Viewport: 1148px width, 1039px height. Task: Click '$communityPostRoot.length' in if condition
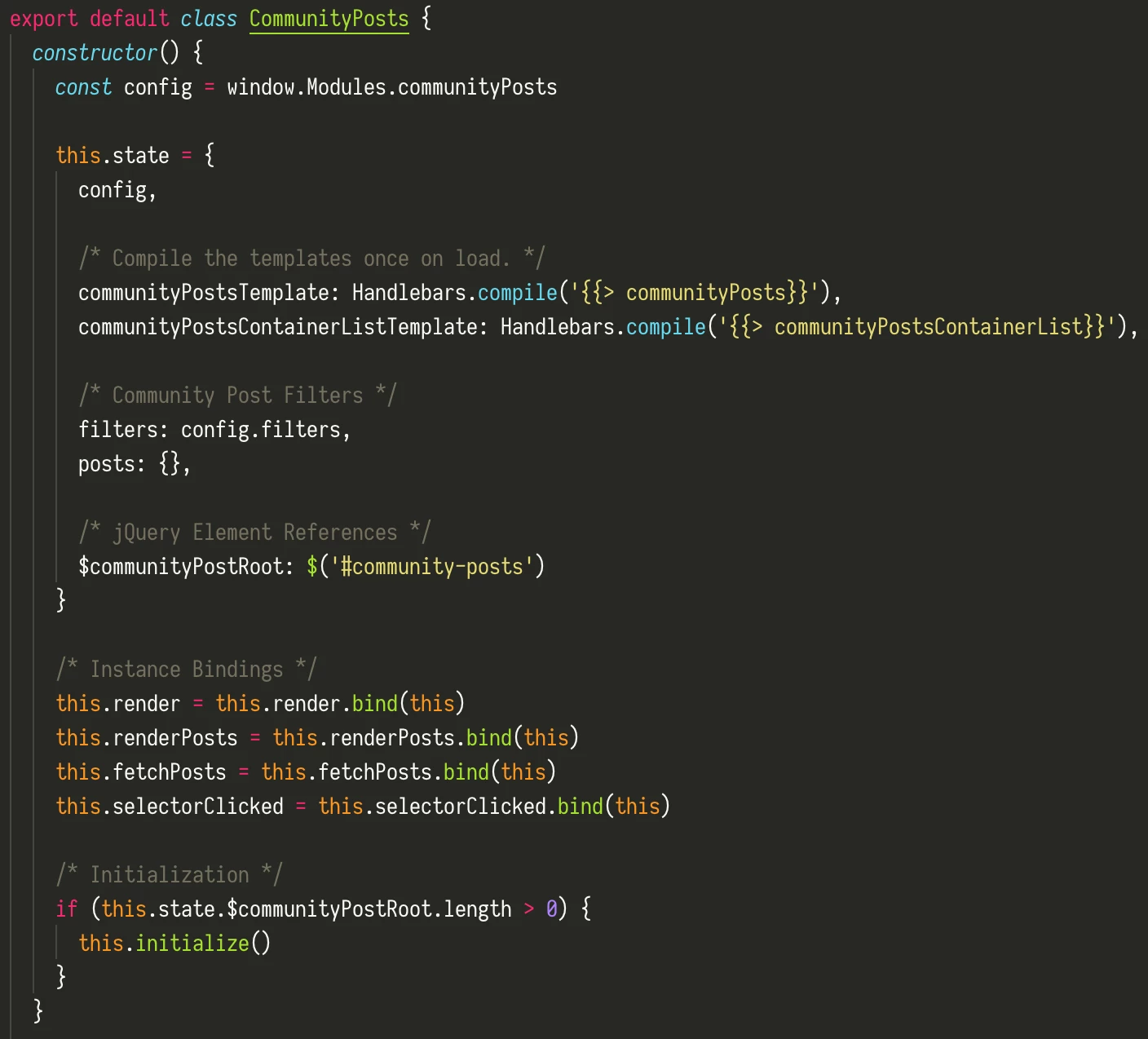click(x=369, y=909)
